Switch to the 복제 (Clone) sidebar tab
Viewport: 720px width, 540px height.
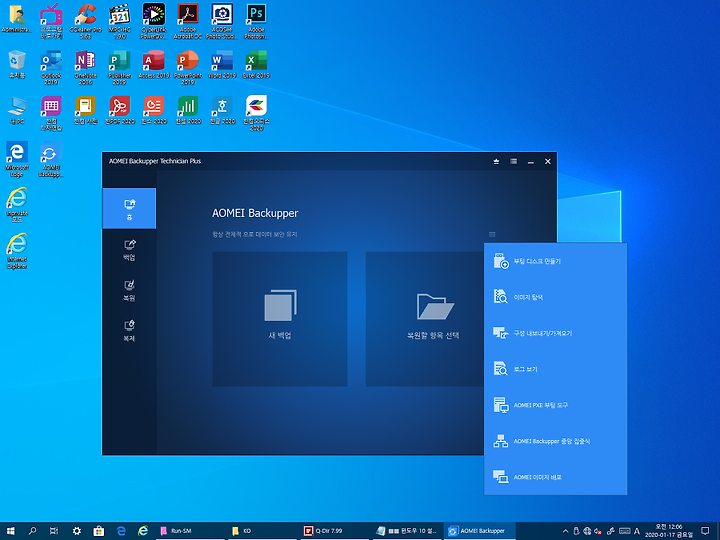point(129,331)
